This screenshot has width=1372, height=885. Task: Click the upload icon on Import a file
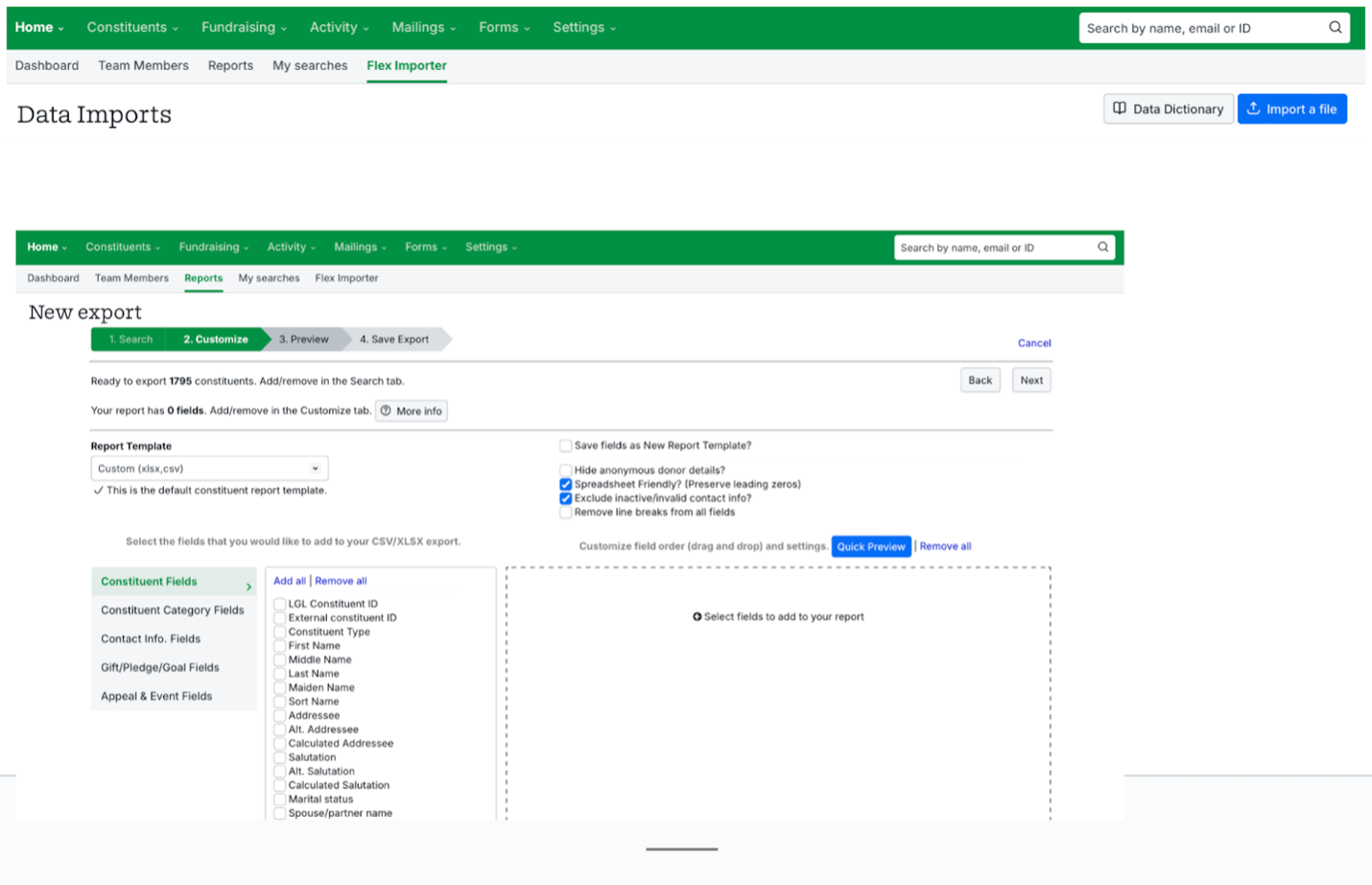(1253, 108)
